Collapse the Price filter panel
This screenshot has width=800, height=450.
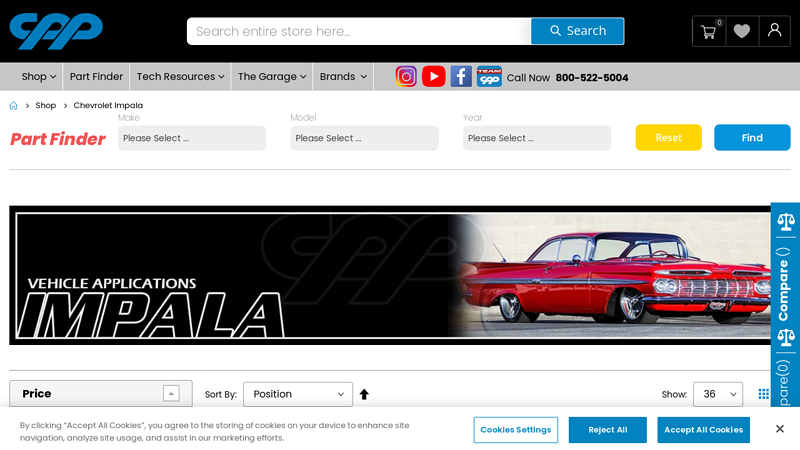pos(171,393)
